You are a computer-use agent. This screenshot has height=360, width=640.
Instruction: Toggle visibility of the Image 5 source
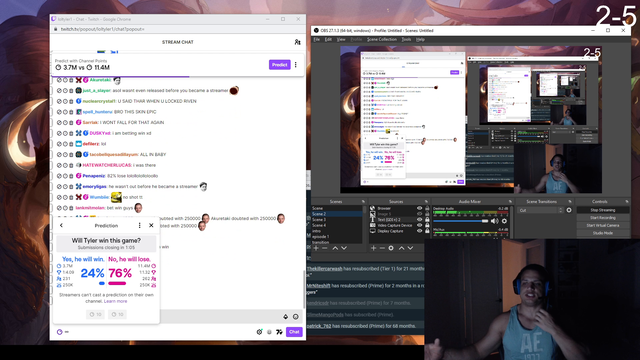coord(419,214)
